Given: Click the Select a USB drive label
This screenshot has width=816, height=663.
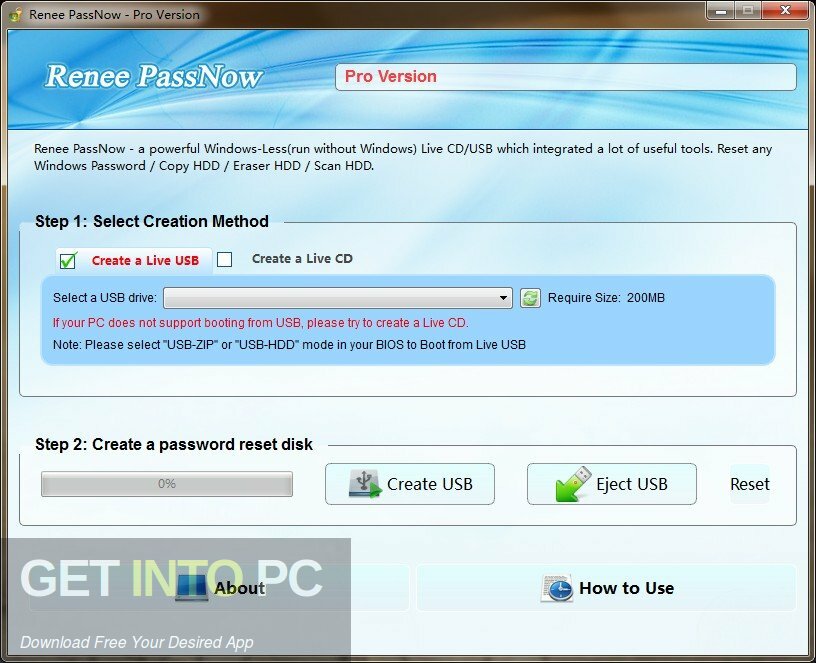Looking at the screenshot, I should coord(105,298).
